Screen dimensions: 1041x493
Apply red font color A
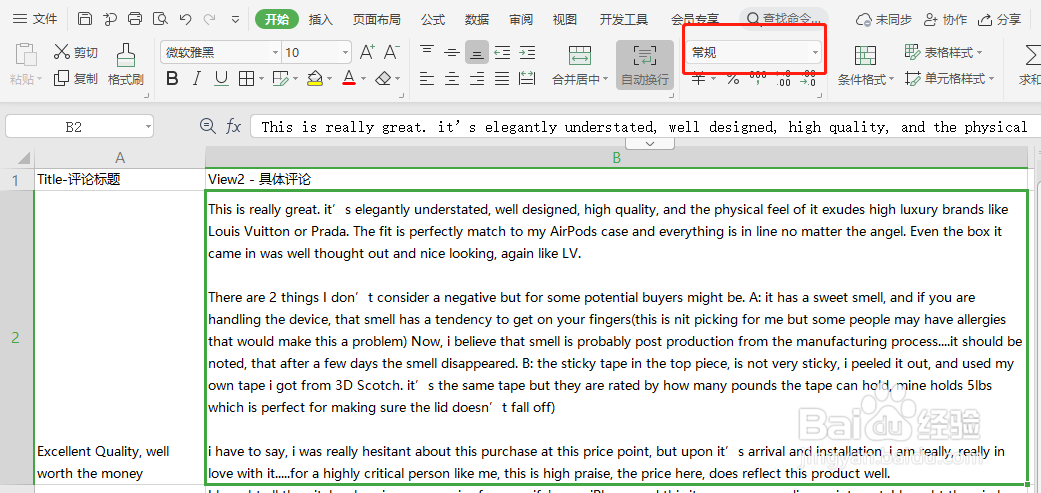[349, 79]
